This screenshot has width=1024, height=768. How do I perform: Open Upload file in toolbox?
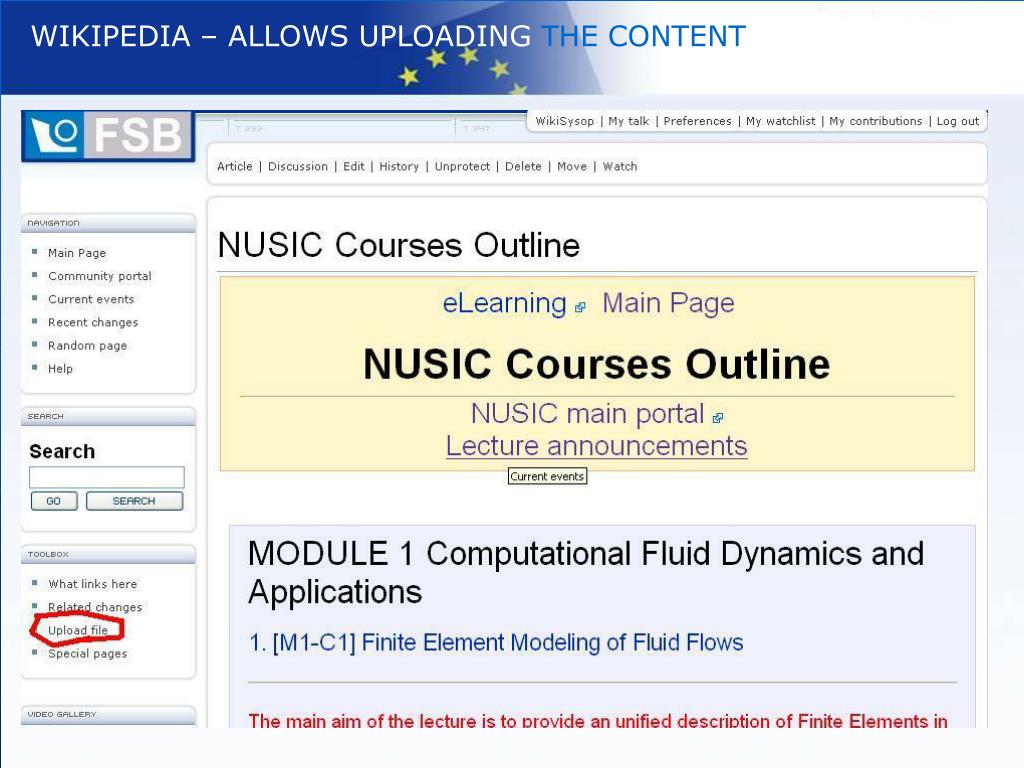point(78,630)
